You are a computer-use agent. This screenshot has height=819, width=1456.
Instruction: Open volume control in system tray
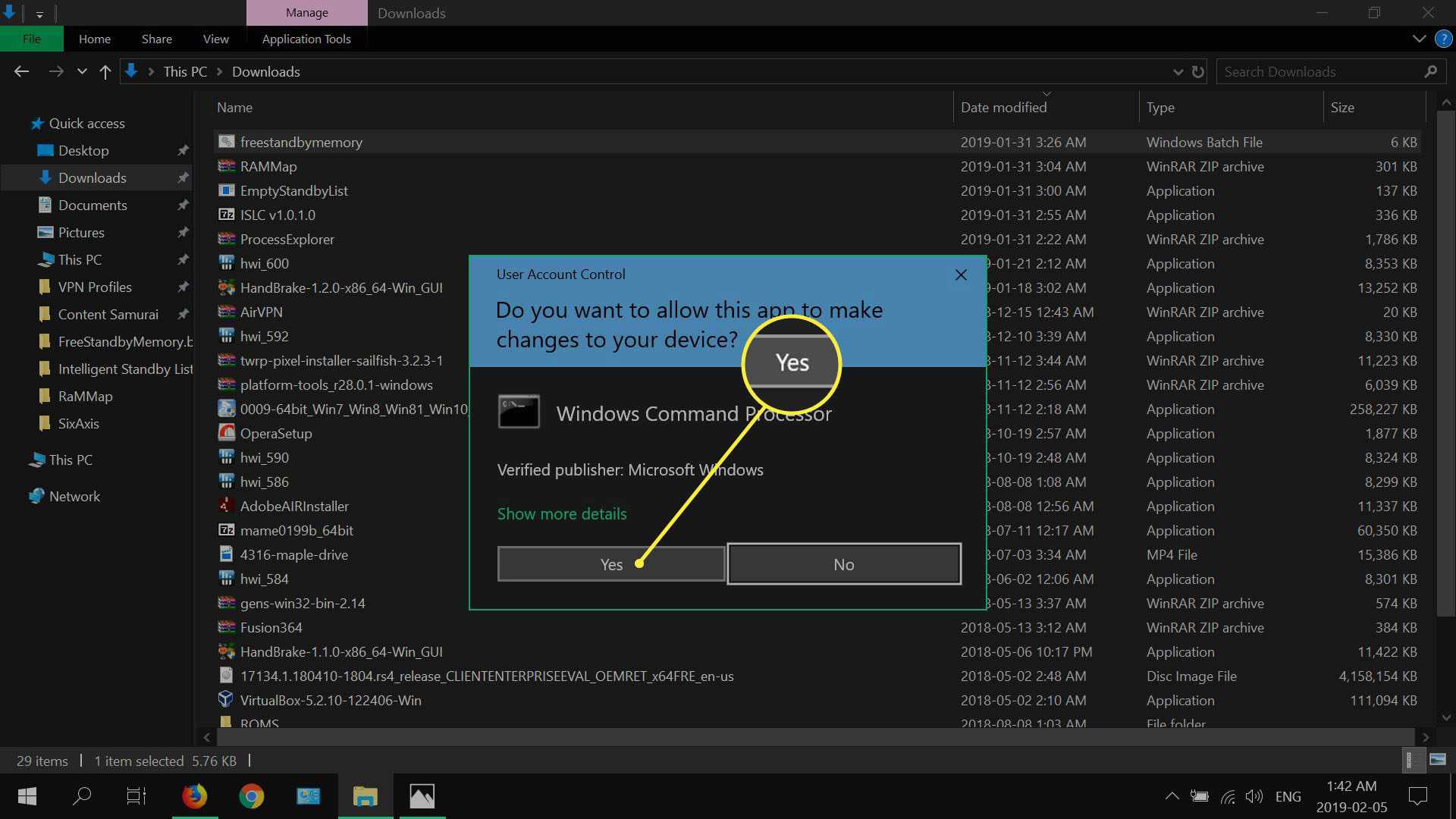click(x=1254, y=796)
